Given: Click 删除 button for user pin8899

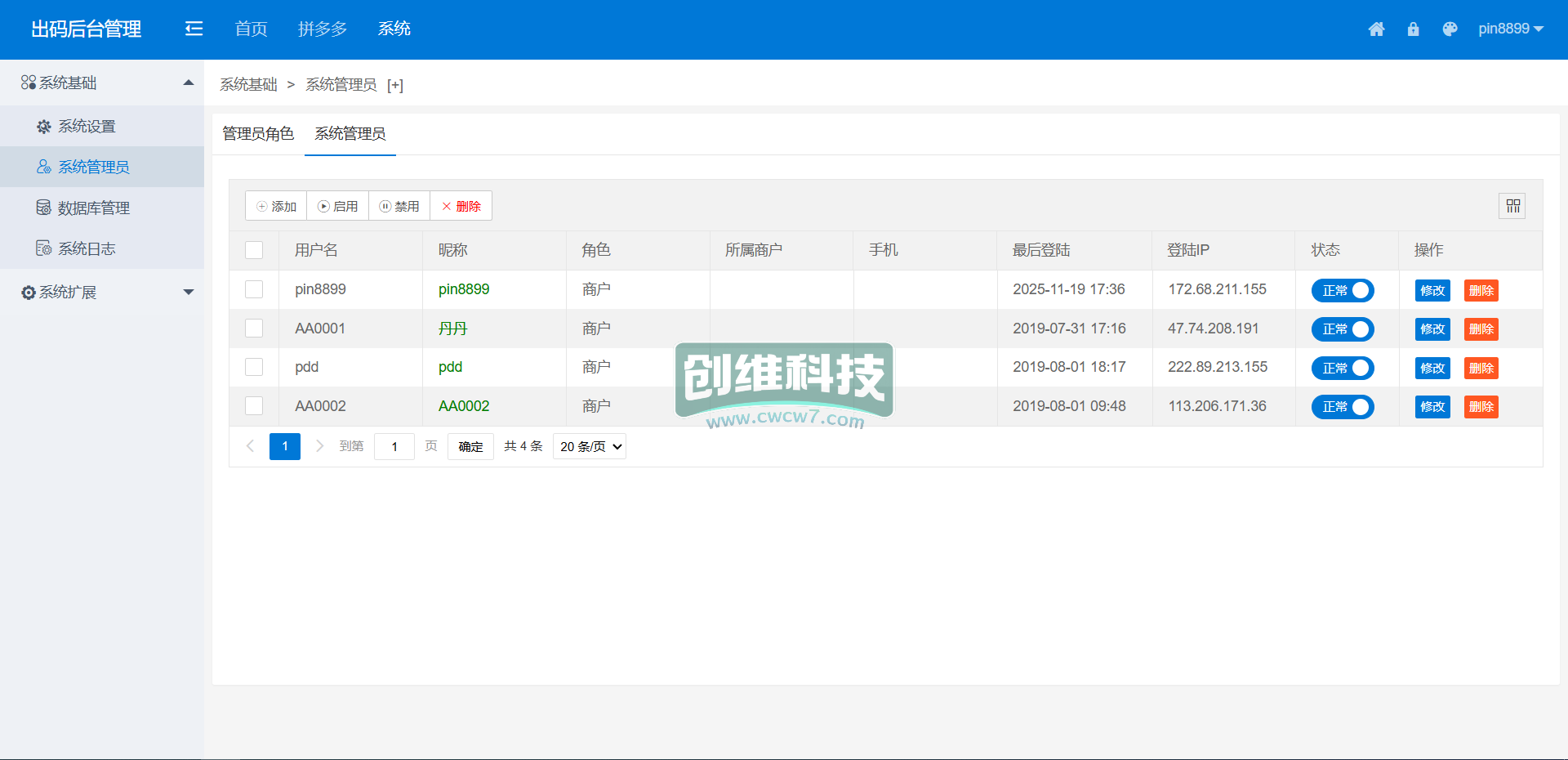Looking at the screenshot, I should 1481,291.
